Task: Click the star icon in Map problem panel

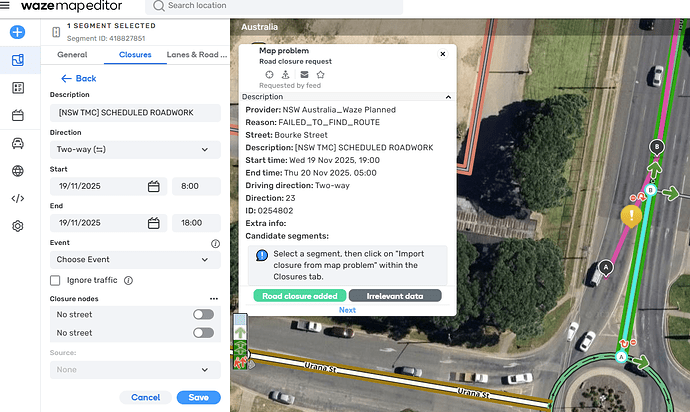Action: point(320,74)
